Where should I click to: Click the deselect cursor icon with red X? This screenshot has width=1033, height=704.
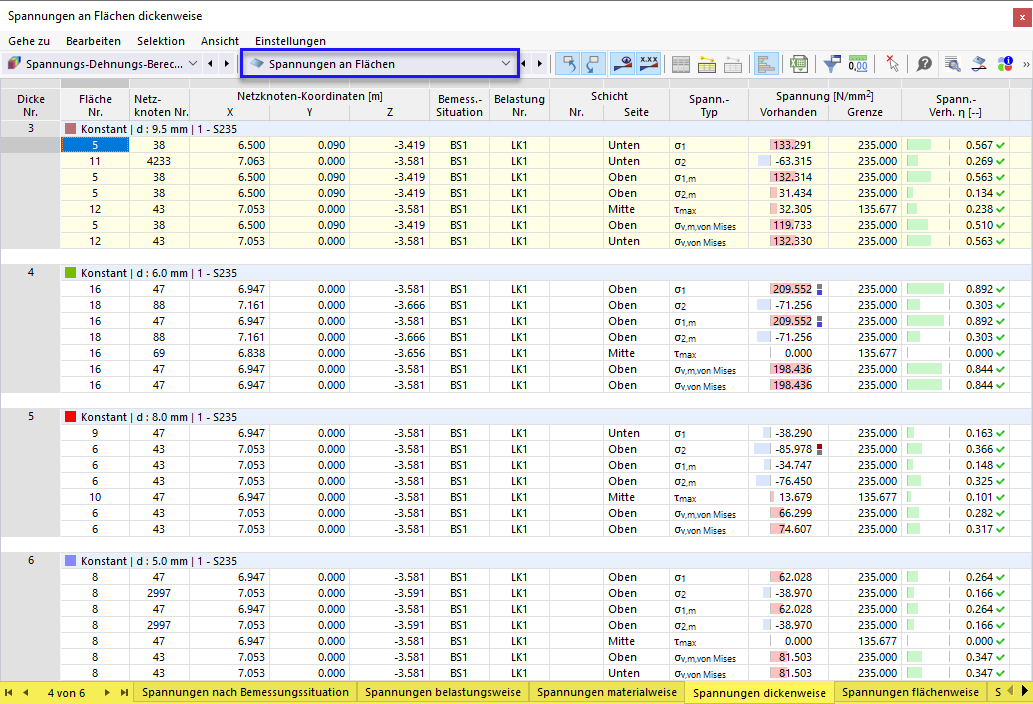pos(892,64)
